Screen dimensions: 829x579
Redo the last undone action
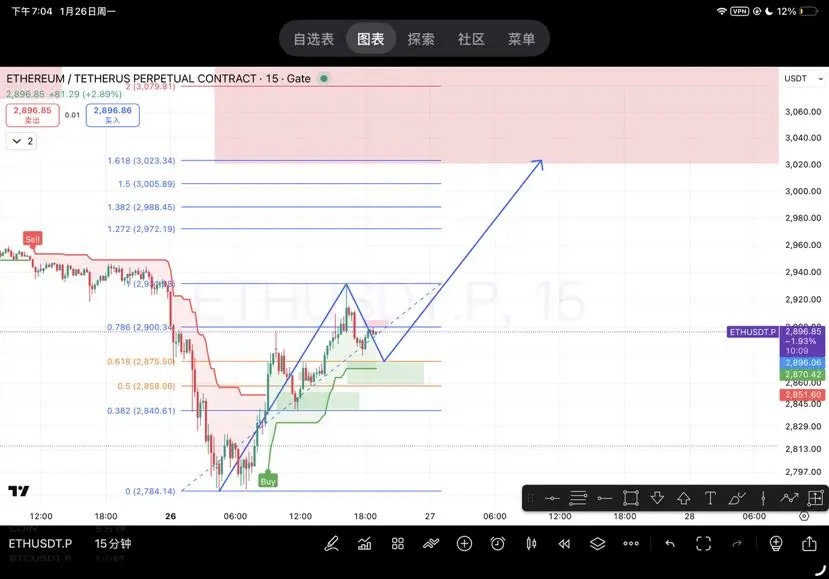pyautogui.click(x=737, y=544)
